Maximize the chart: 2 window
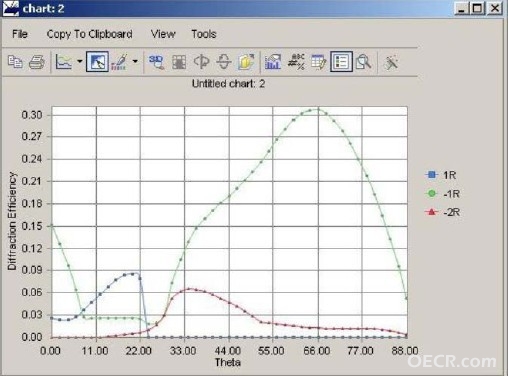508x376 pixels. [x=477, y=8]
